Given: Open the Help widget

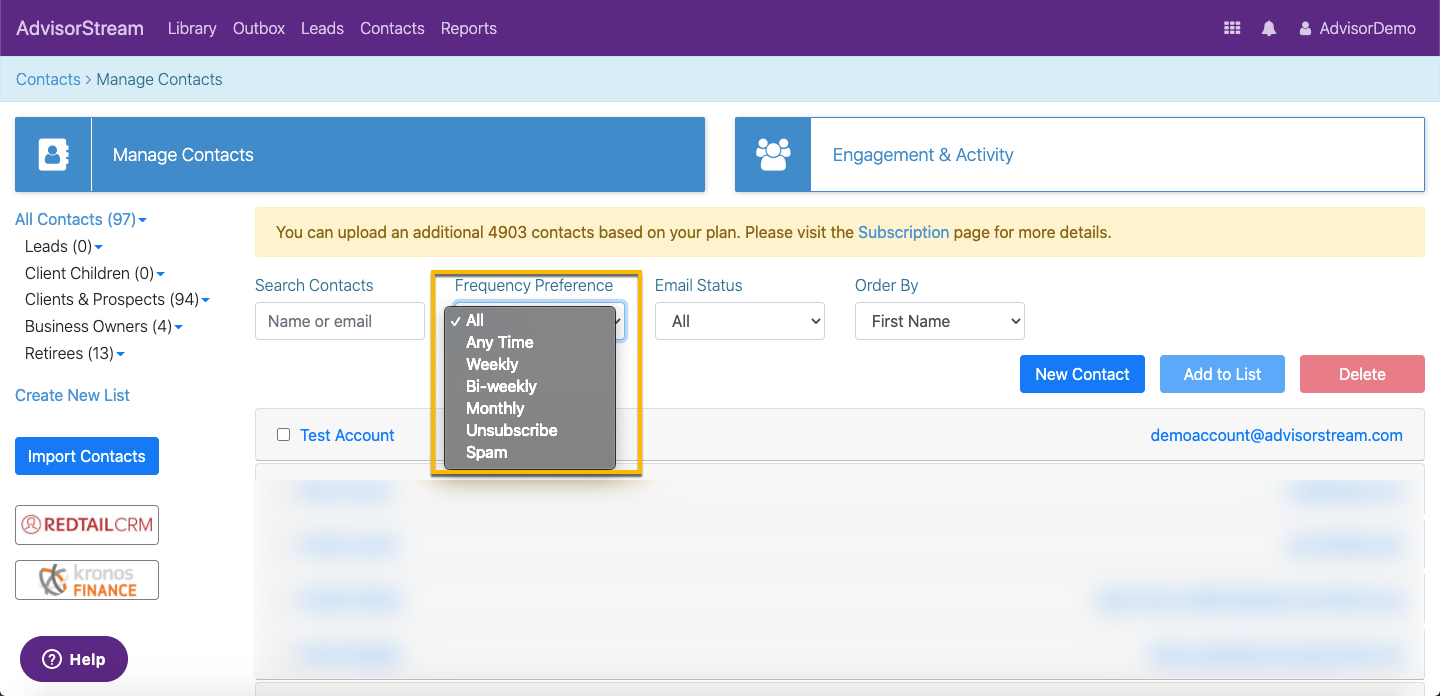Looking at the screenshot, I should (x=74, y=659).
